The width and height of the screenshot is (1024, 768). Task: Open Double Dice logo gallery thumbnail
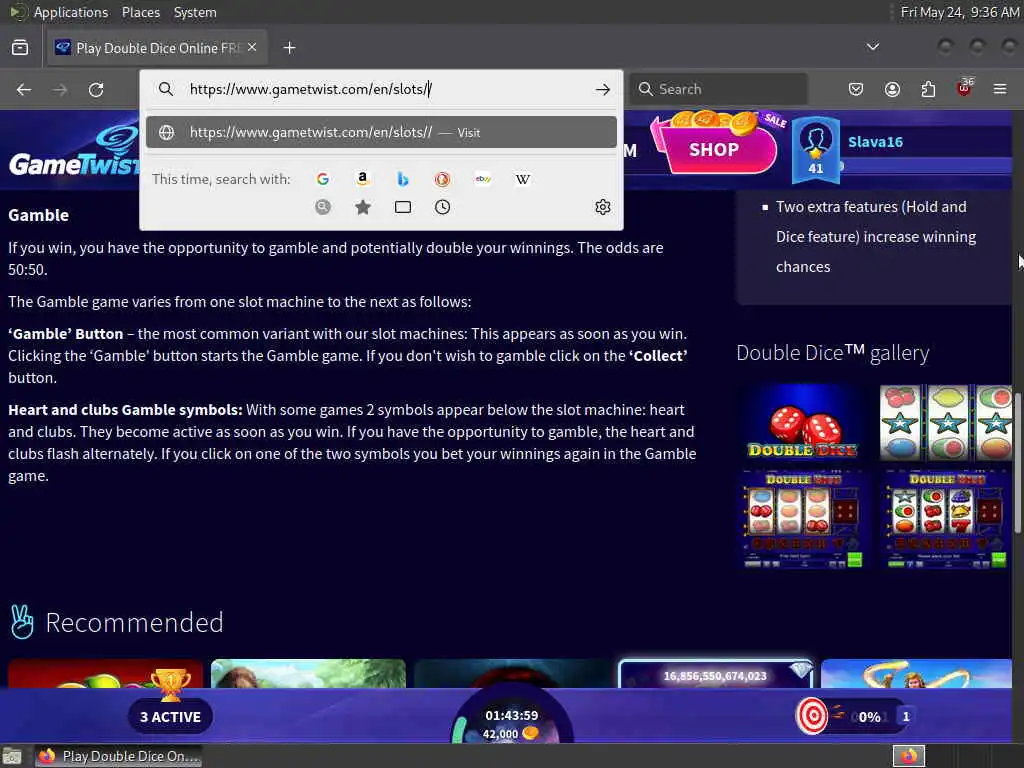point(802,423)
